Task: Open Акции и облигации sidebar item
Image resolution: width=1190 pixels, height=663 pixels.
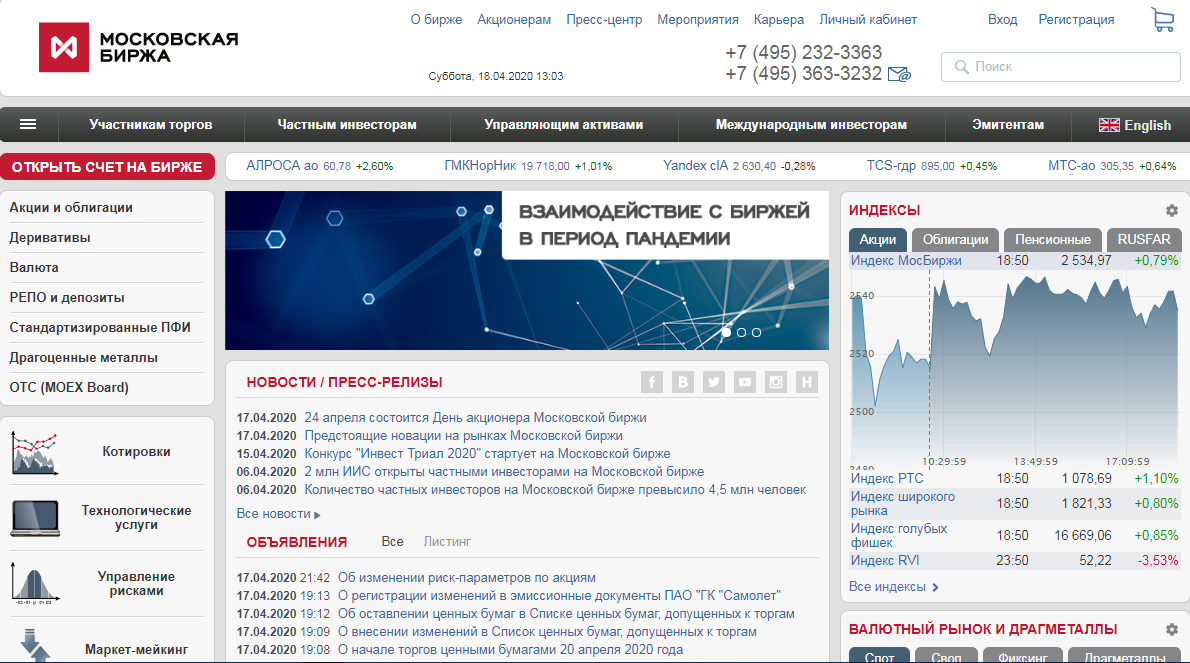Action: [71, 207]
